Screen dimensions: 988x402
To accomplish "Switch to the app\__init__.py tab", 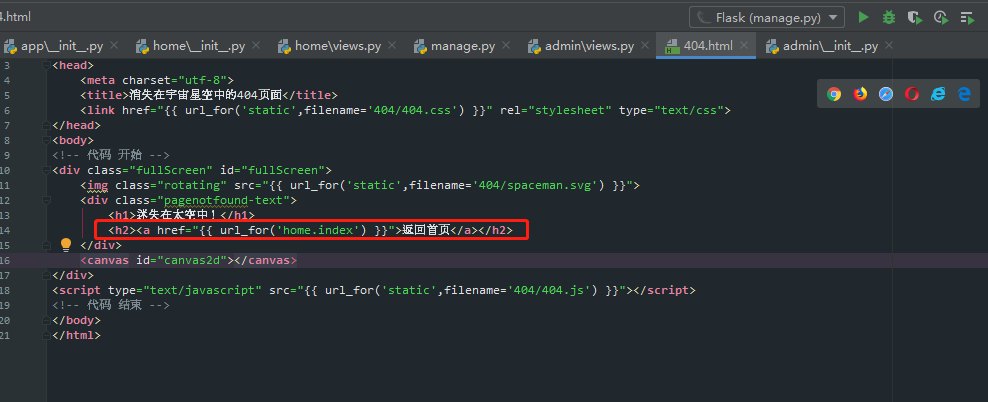I will 62,46.
